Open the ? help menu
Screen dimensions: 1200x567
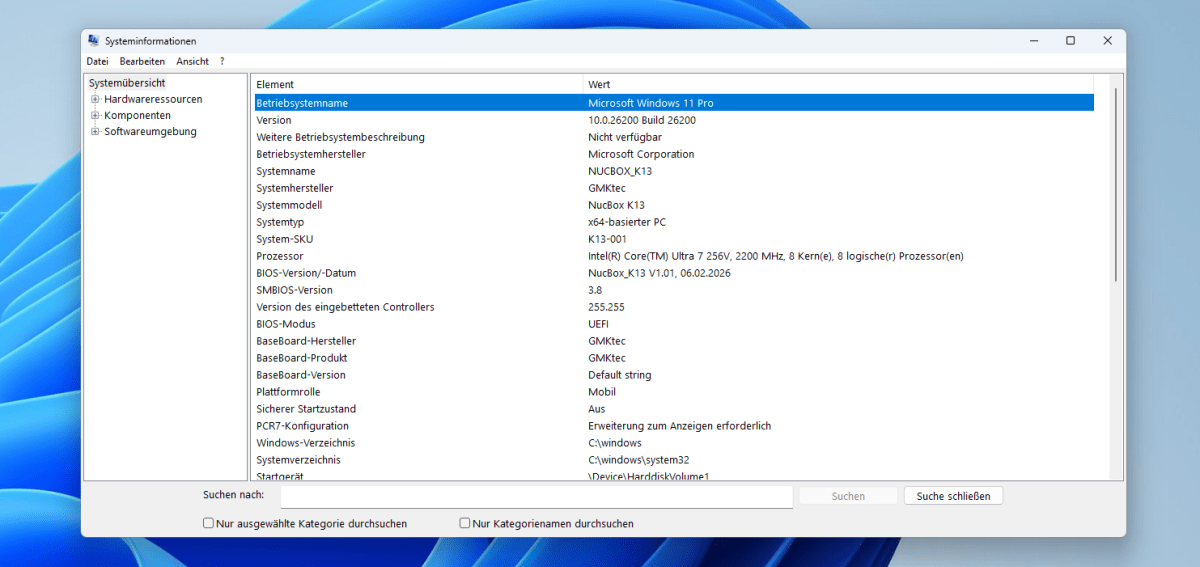(x=222, y=61)
